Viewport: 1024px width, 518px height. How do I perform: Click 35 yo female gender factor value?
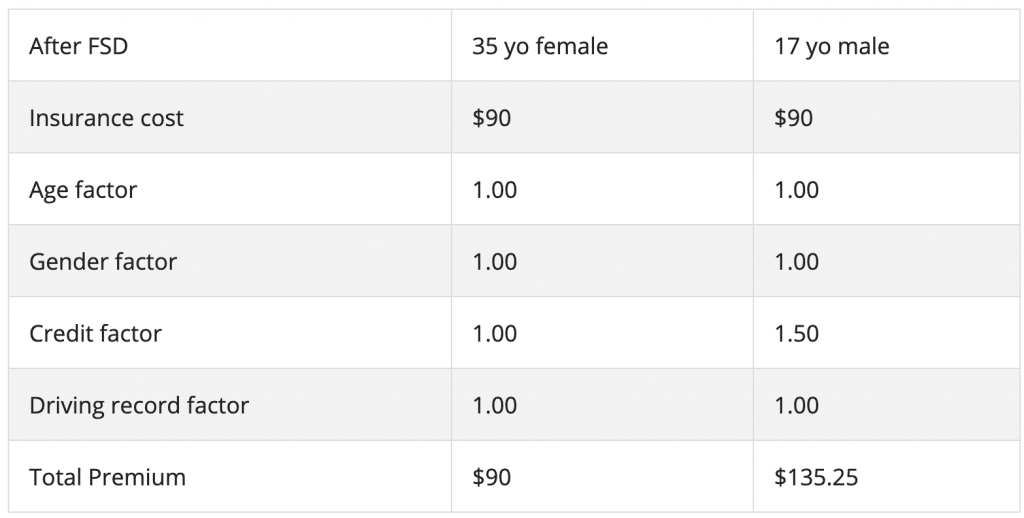495,262
